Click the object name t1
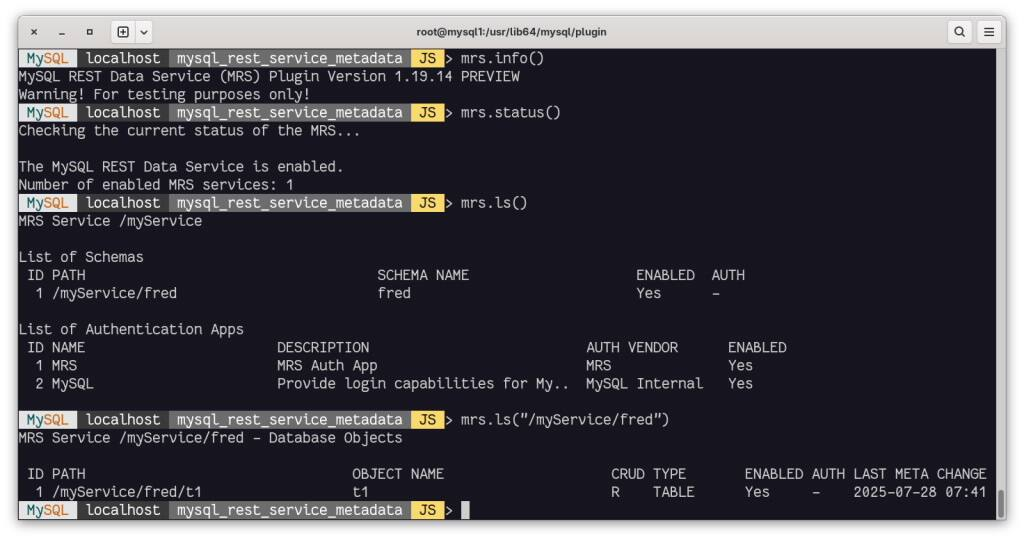Image resolution: width=1024 pixels, height=540 pixels. click(x=360, y=492)
